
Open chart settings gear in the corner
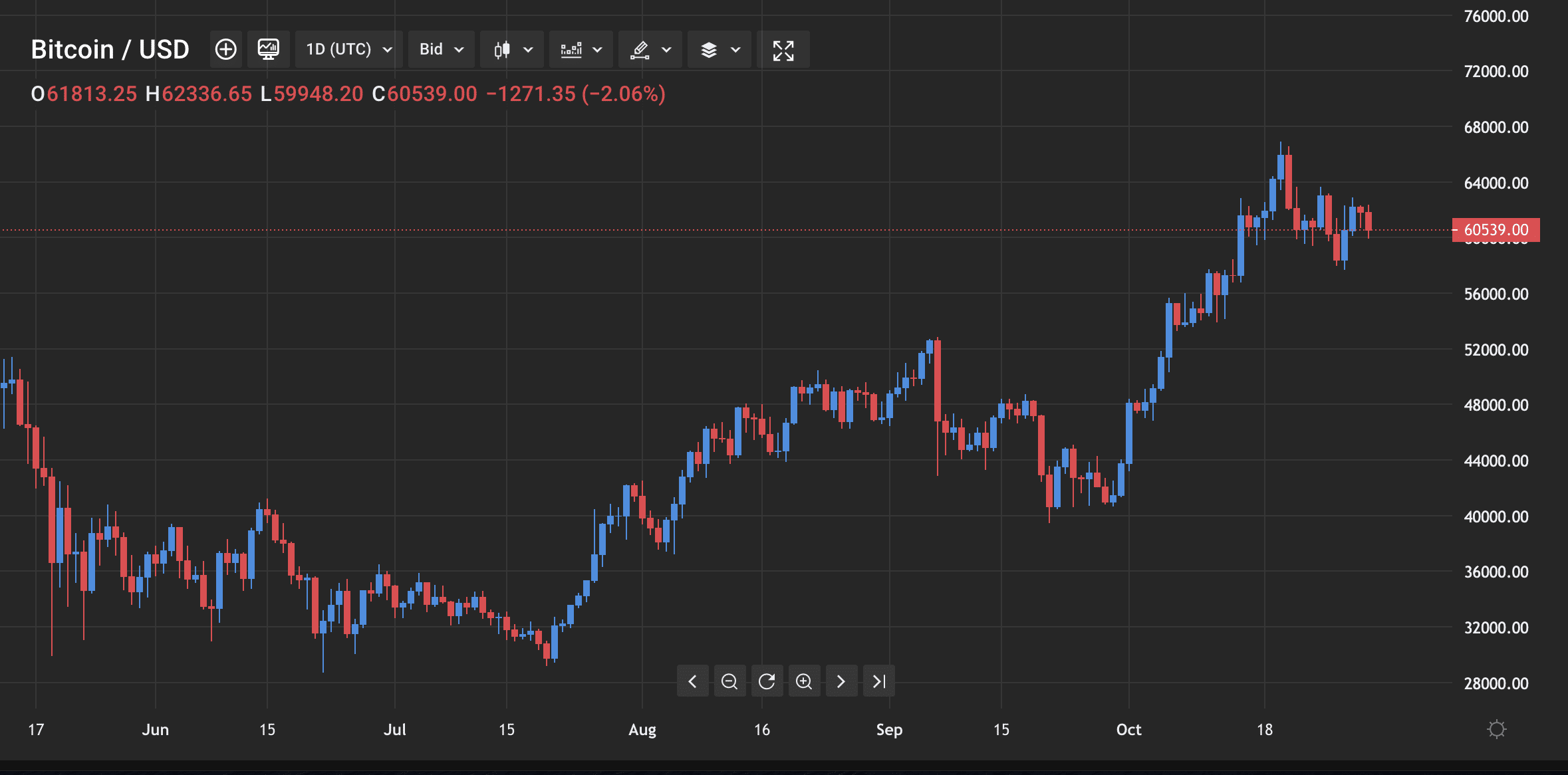coord(1496,729)
